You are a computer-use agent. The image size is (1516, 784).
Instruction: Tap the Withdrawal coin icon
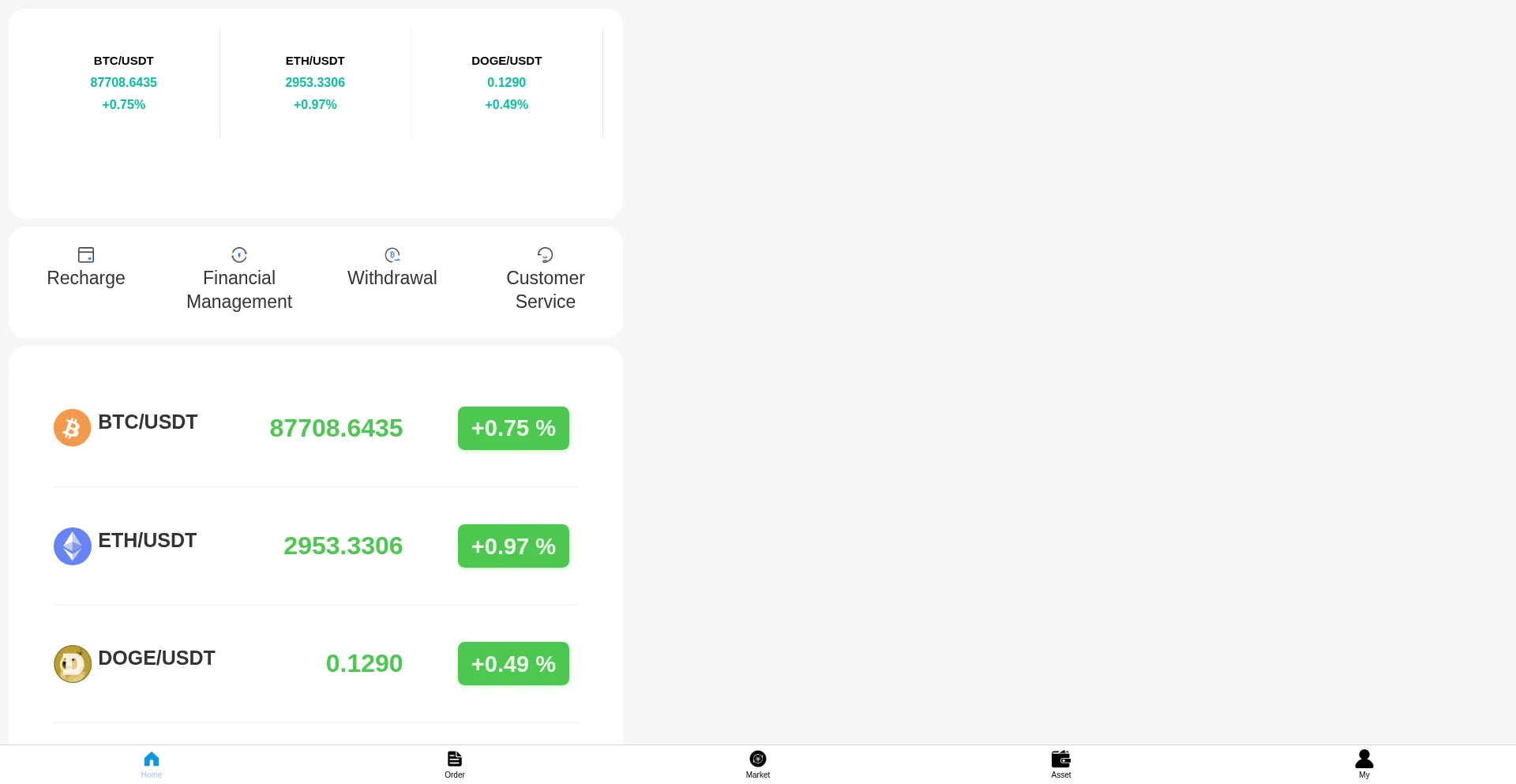click(x=392, y=255)
